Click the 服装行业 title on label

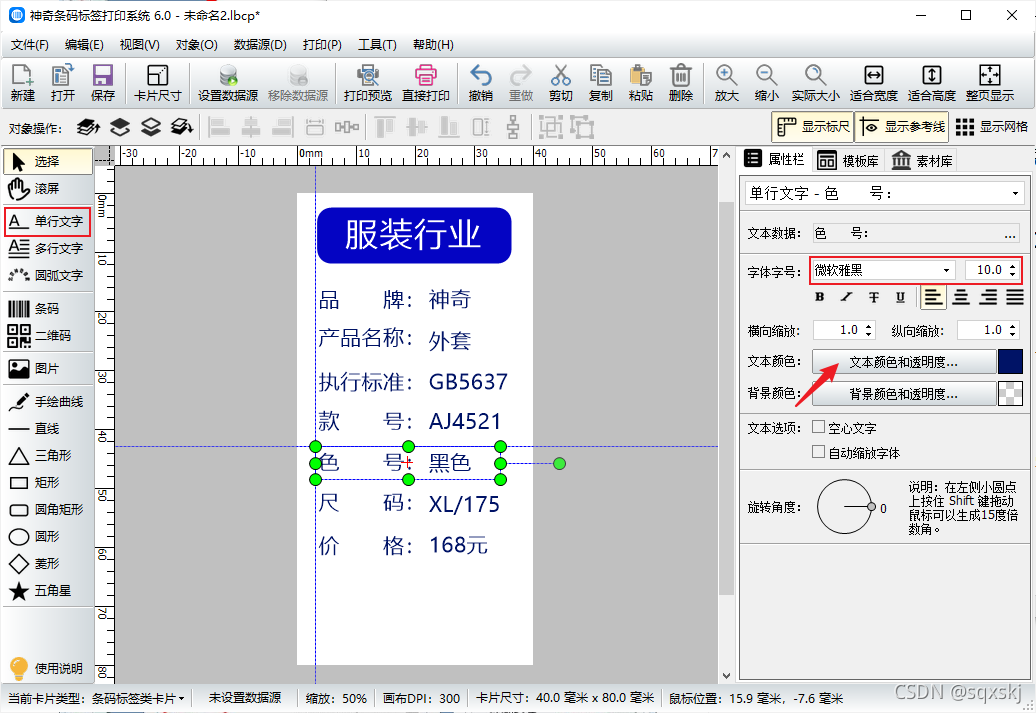click(414, 235)
